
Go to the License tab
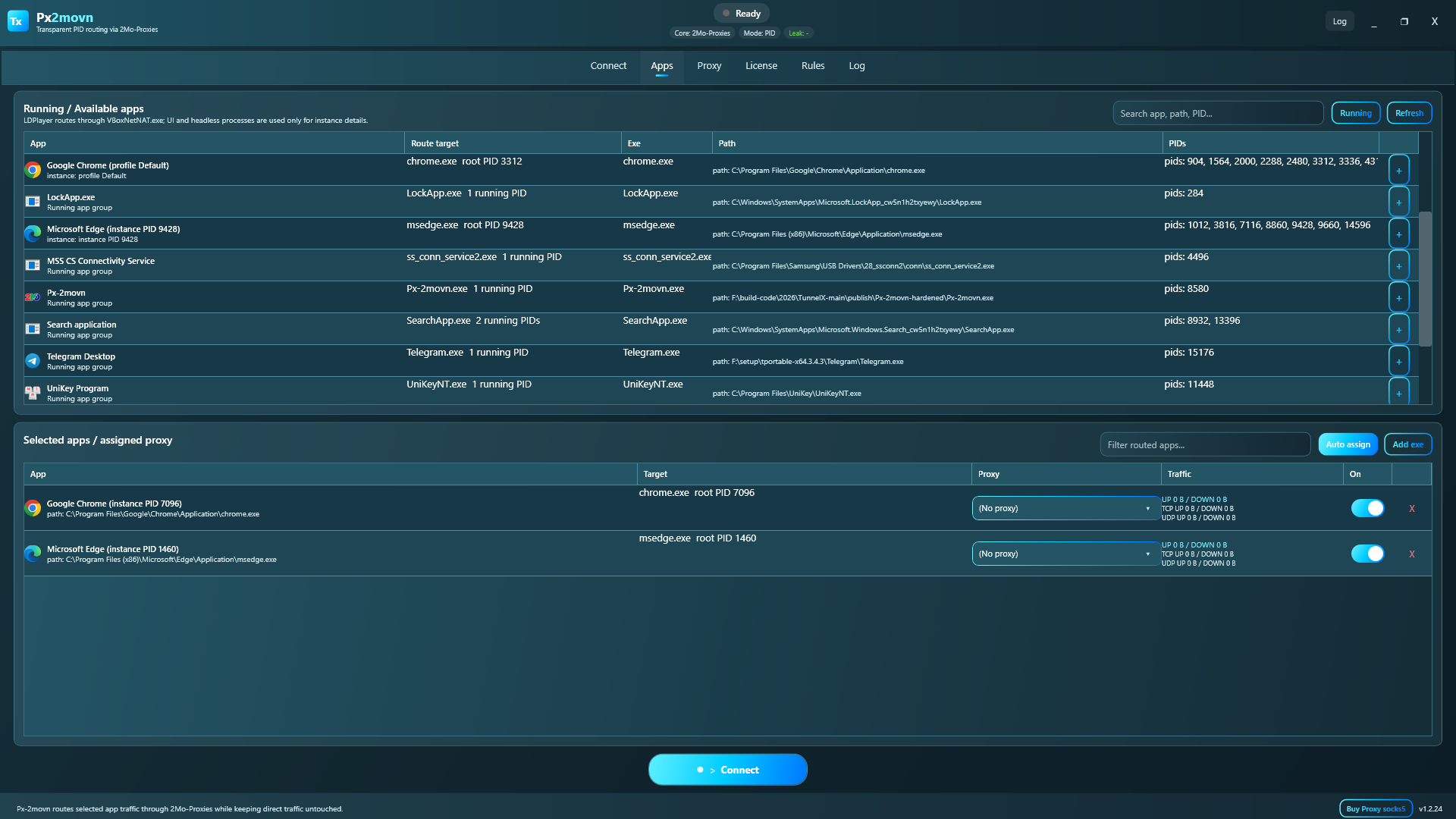pos(761,66)
